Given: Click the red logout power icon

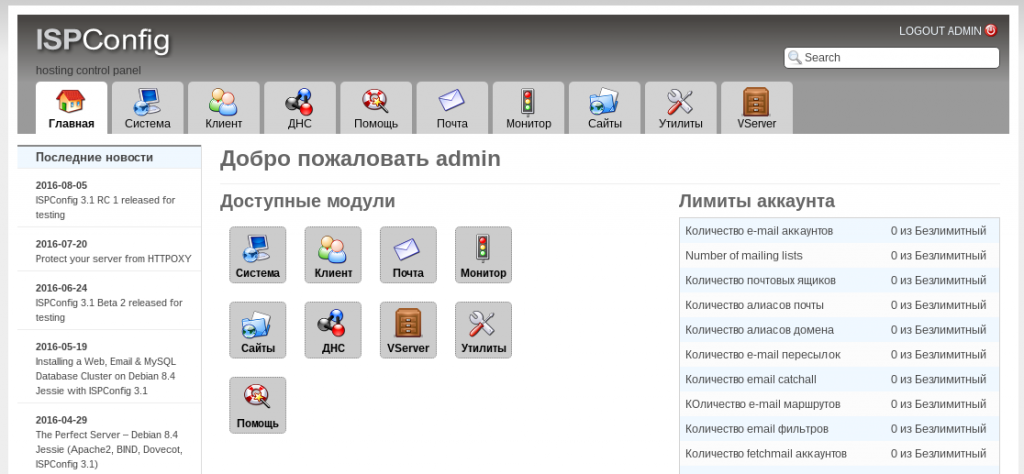Looking at the screenshot, I should (991, 31).
